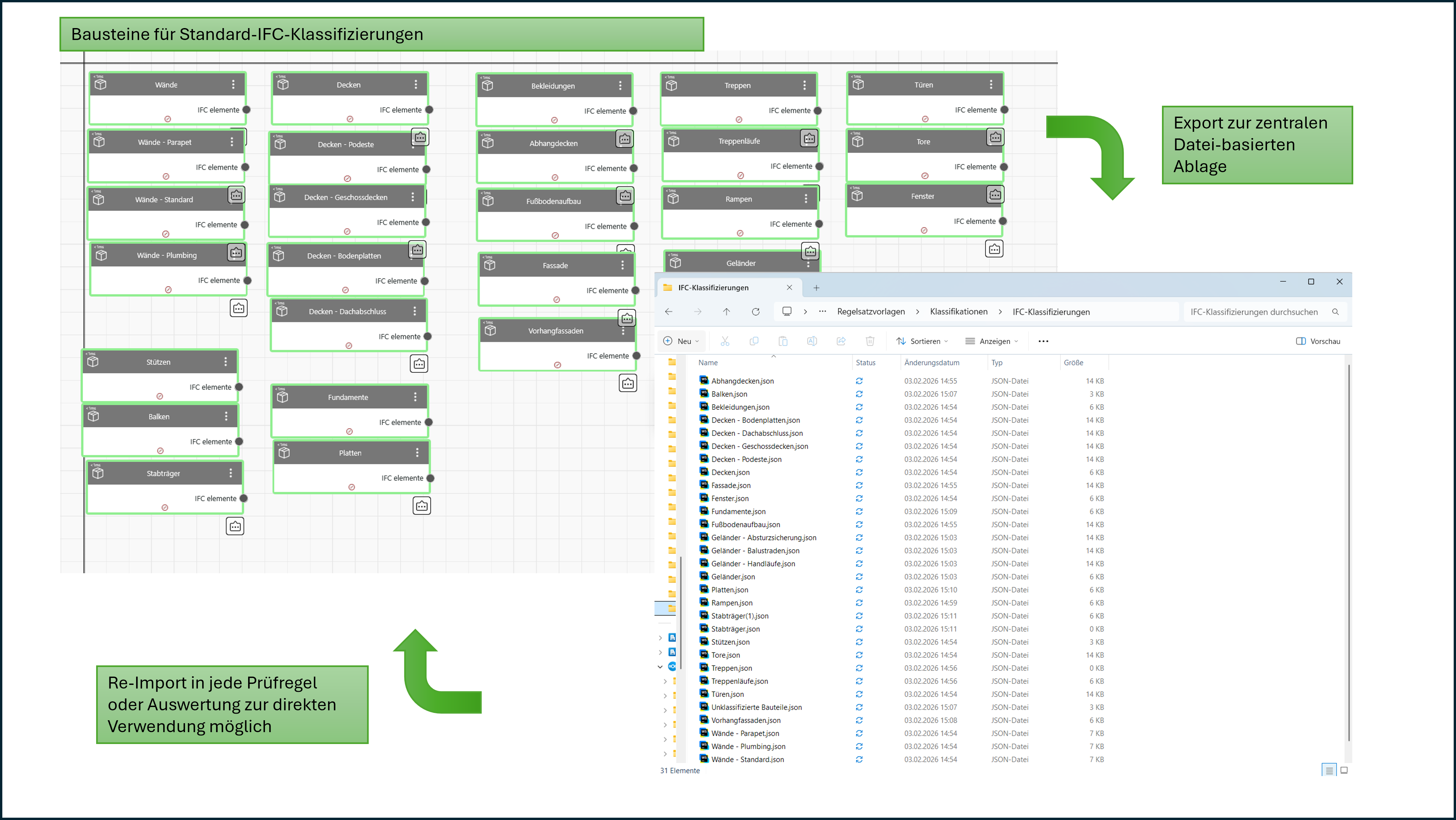Click the cut scissors icon in Explorer
Image resolution: width=1456 pixels, height=820 pixels.
[x=725, y=341]
